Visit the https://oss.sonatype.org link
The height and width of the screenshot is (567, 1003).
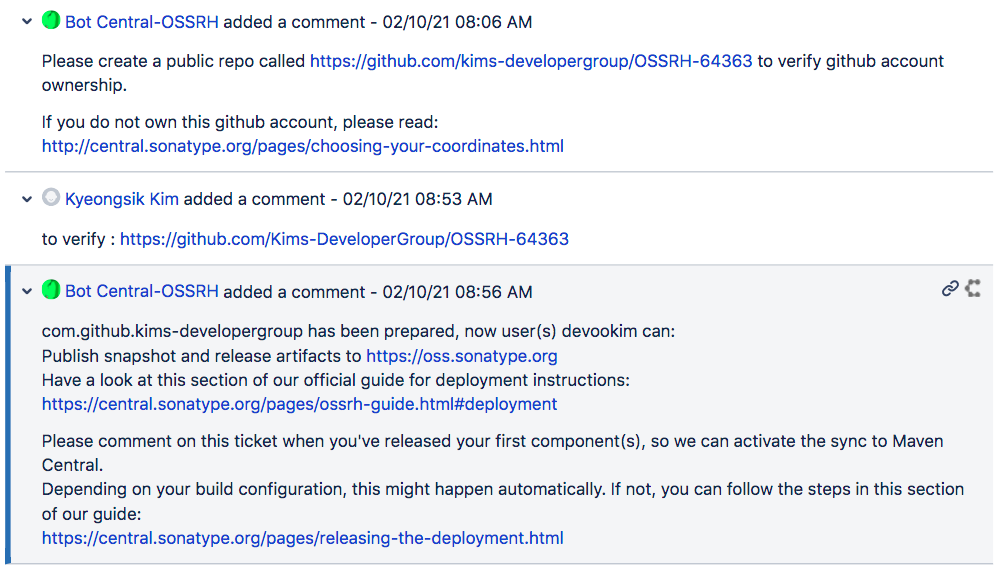tap(462, 356)
